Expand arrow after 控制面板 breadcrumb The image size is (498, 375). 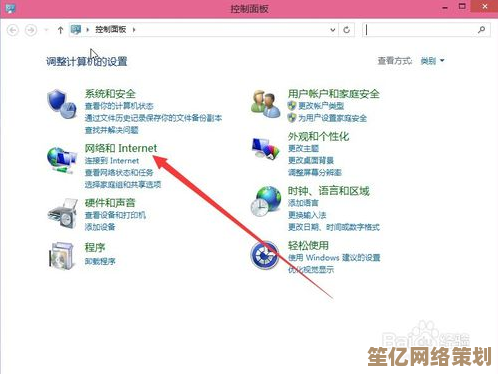[134, 30]
